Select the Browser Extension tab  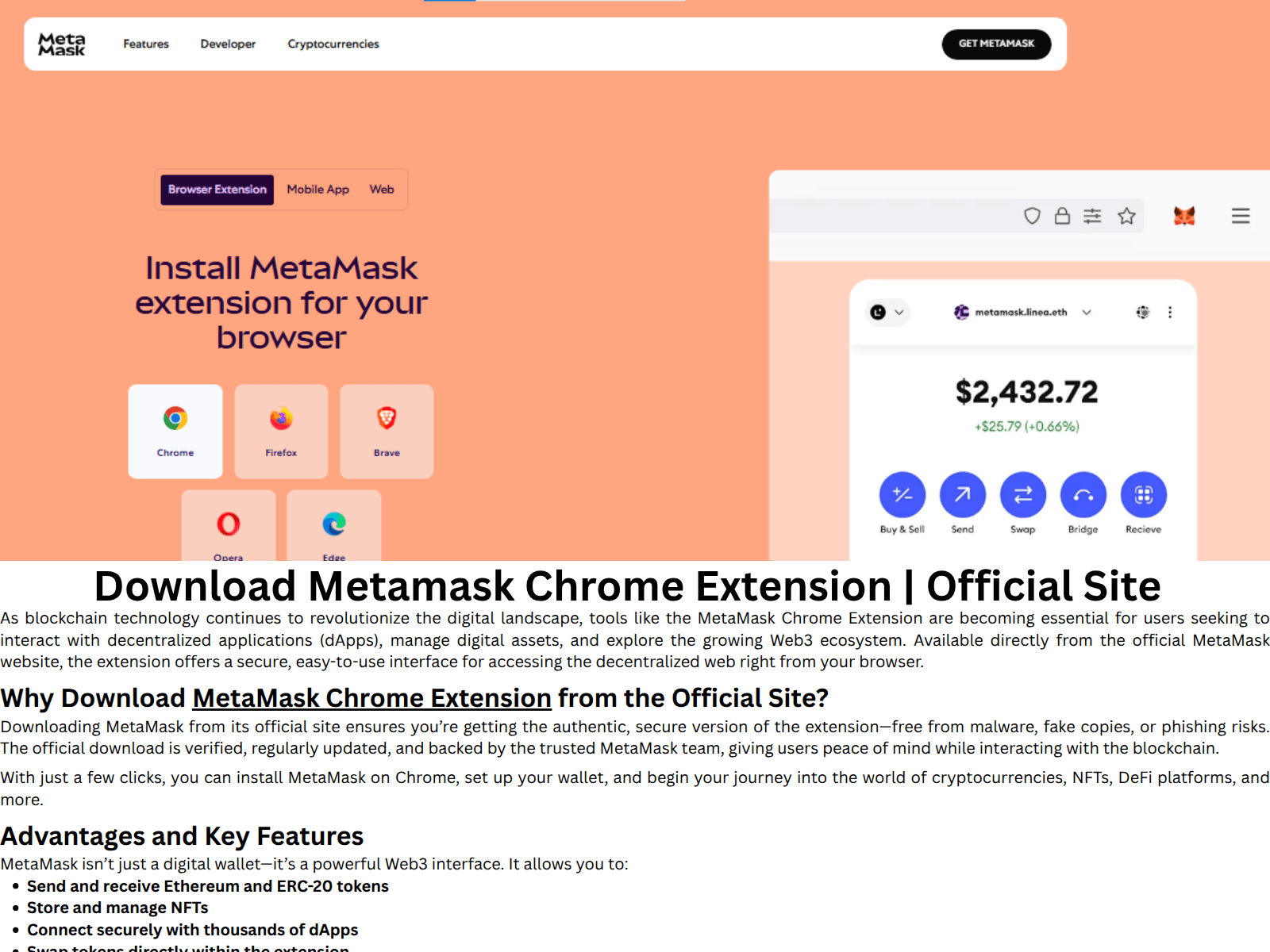tap(217, 190)
